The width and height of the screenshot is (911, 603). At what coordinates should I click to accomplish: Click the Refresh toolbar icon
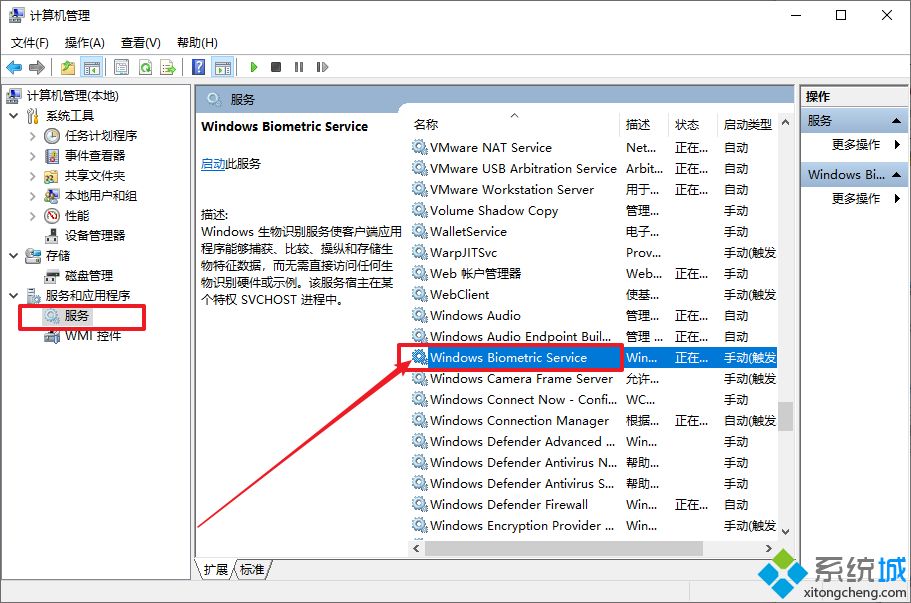coord(145,67)
